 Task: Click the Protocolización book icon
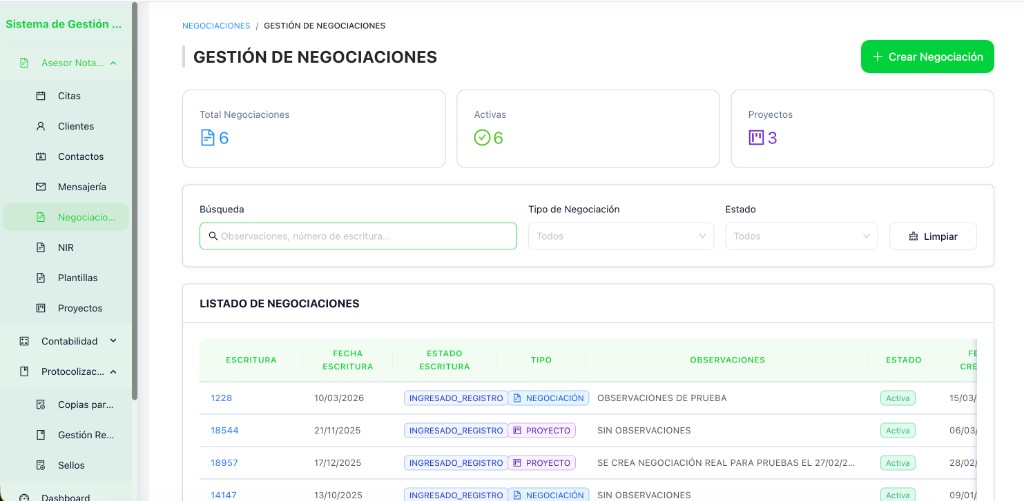tap(24, 372)
